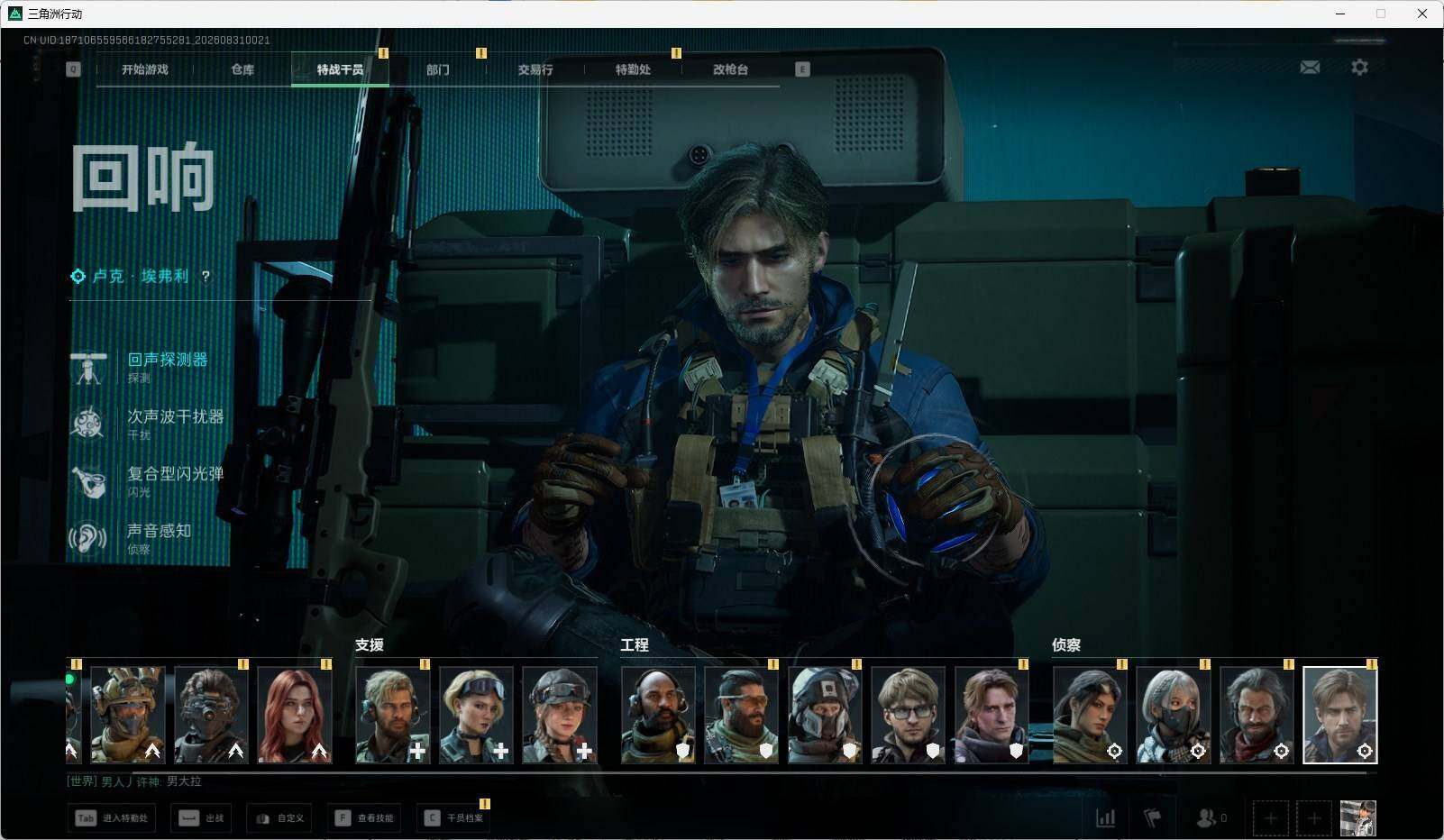Choose the blonde support operator with goggles
Image resolution: width=1444 pixels, height=840 pixels.
[476, 715]
